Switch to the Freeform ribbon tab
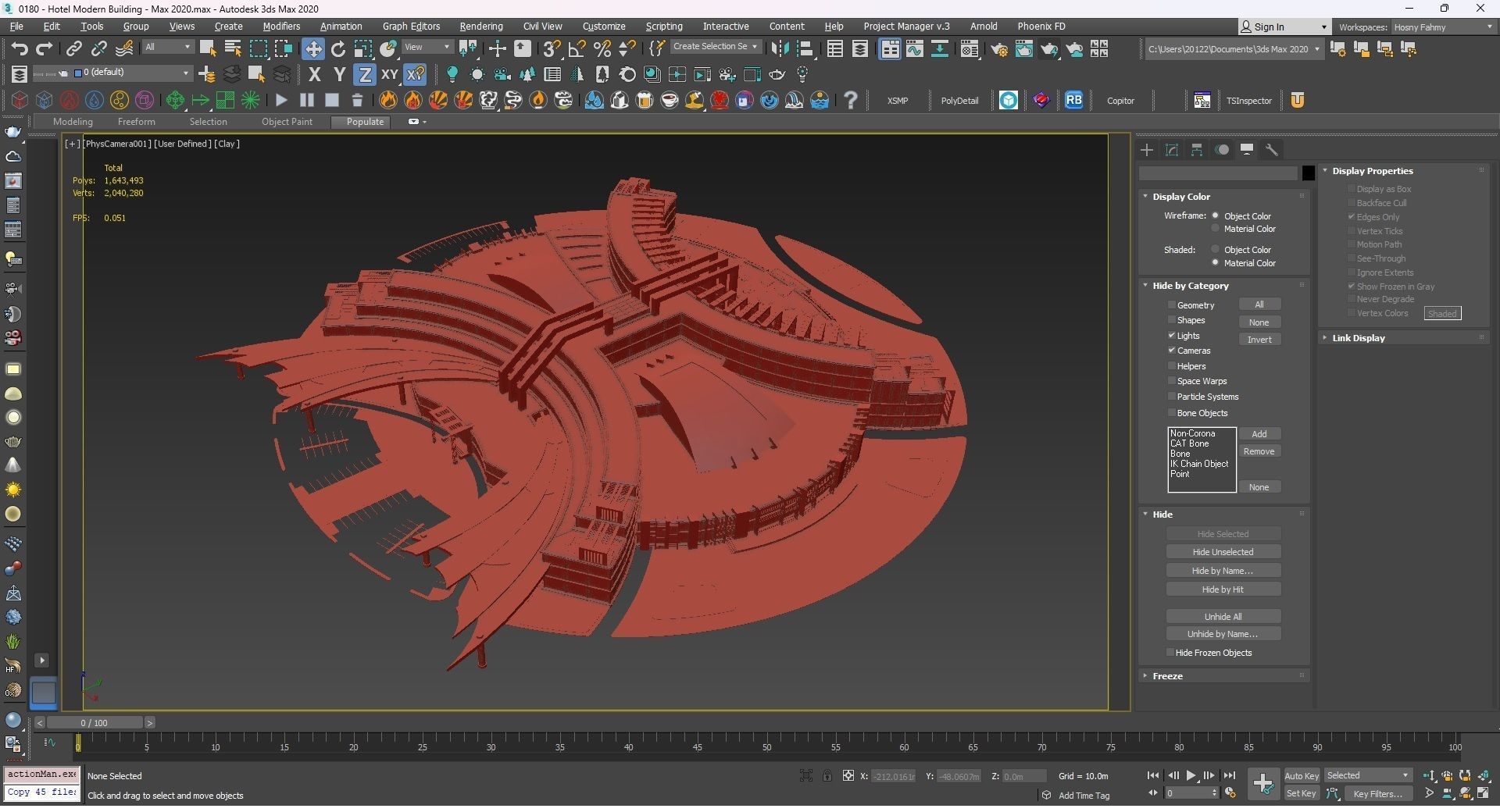Viewport: 1500px width, 812px height. coord(136,122)
